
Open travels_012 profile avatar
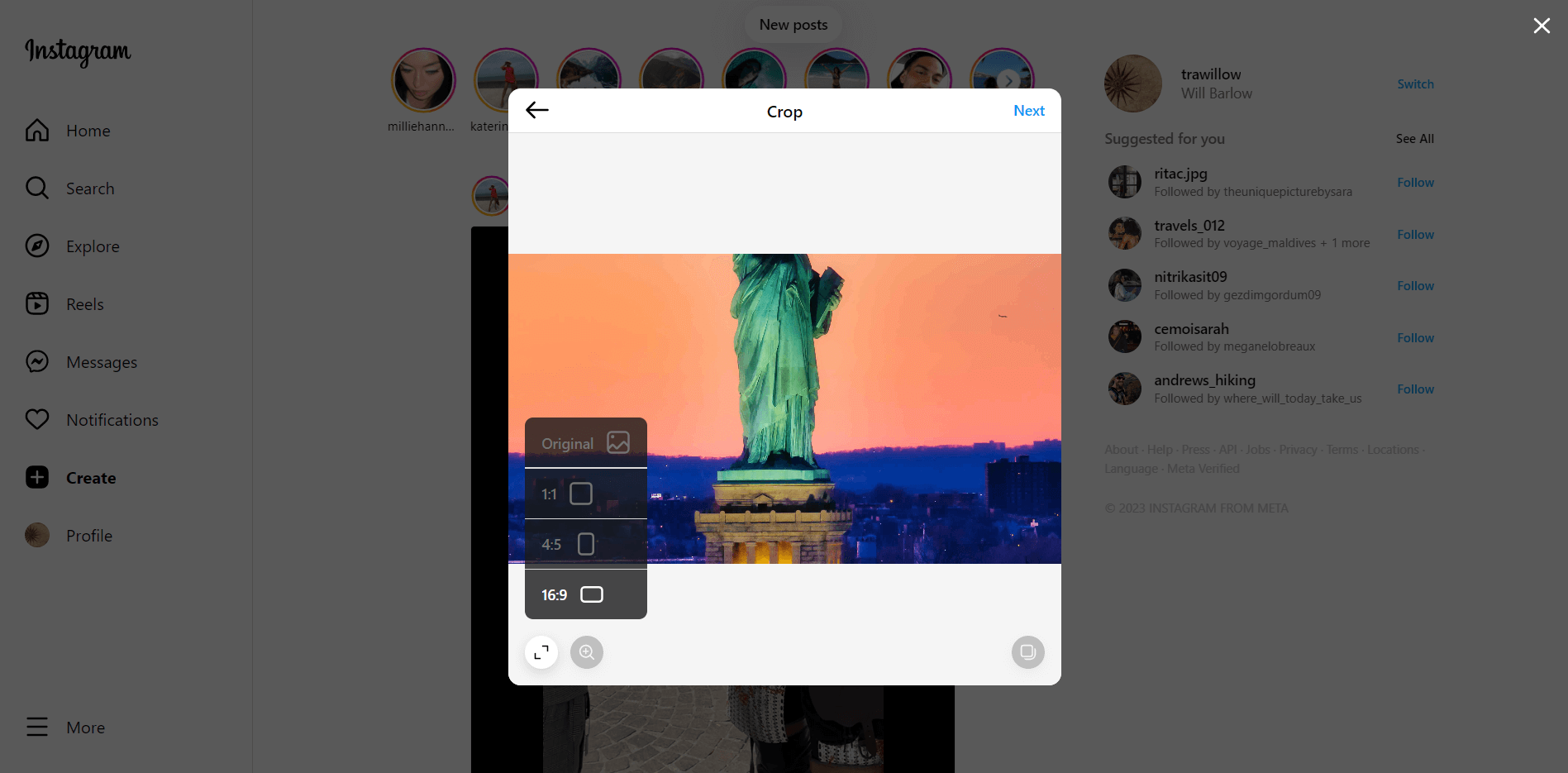coord(1125,233)
